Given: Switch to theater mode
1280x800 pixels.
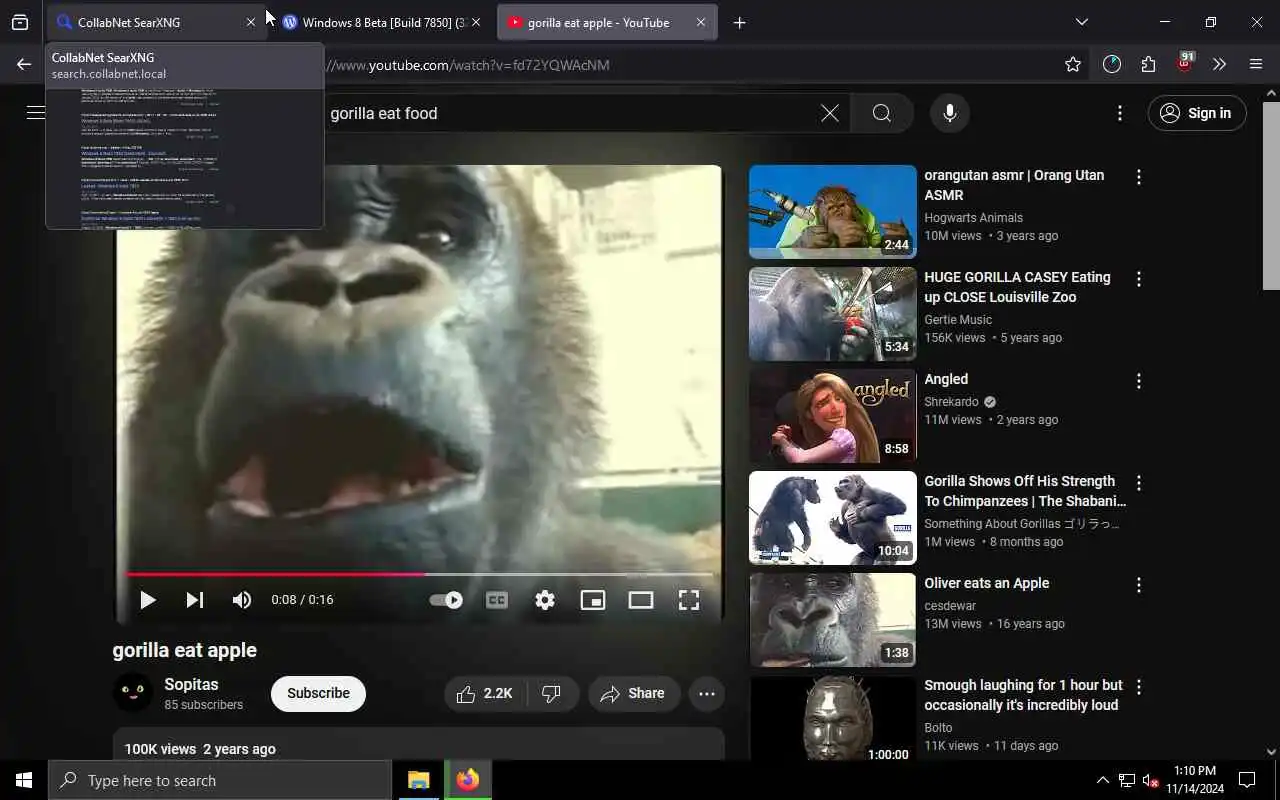Looking at the screenshot, I should pyautogui.click(x=641, y=600).
